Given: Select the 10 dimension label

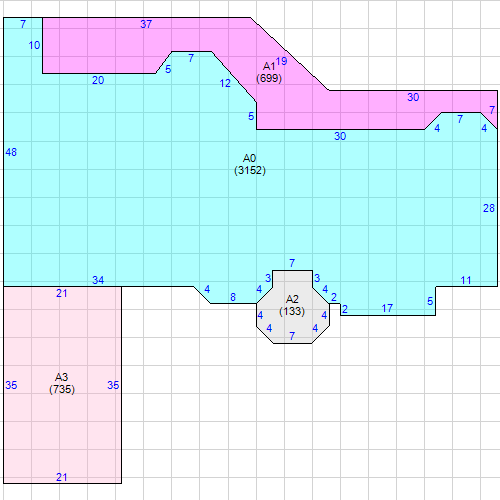Looking at the screenshot, I should (x=34, y=45).
